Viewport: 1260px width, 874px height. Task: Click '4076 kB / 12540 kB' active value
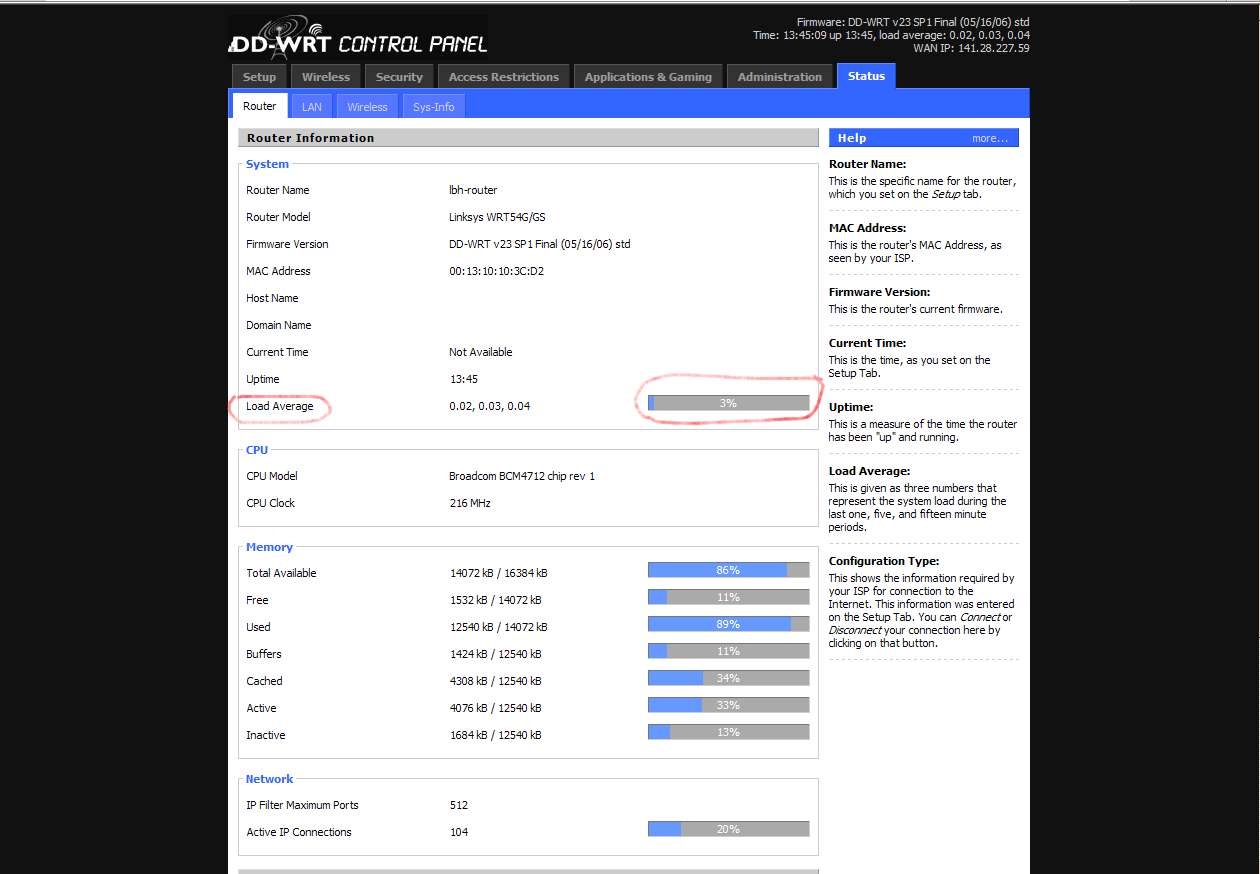495,708
